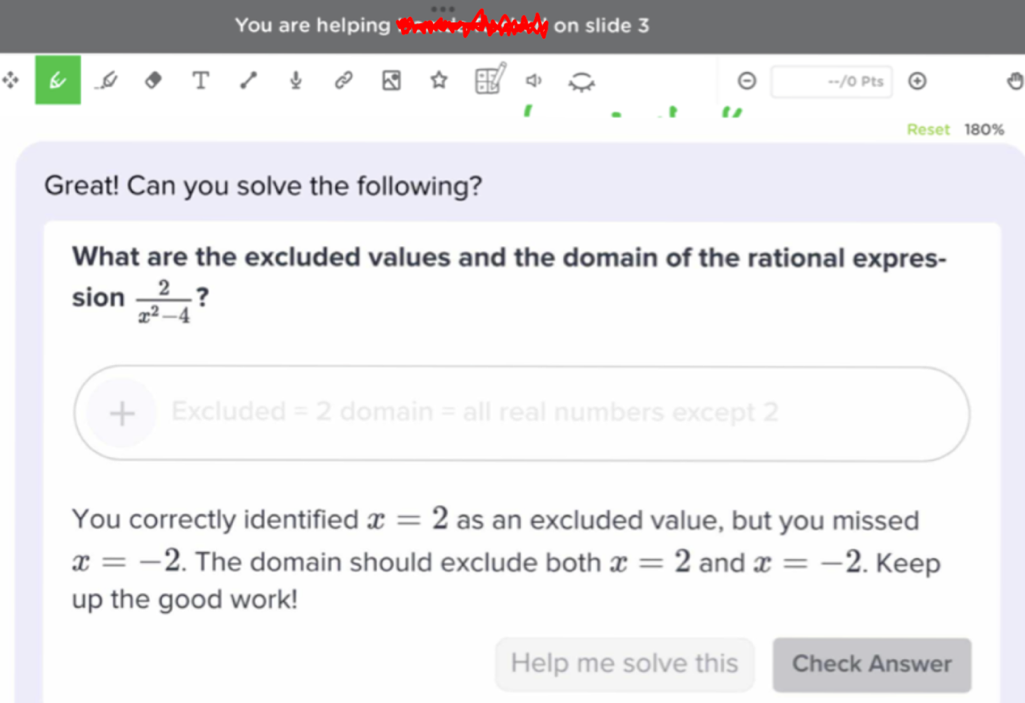
Task: Click the plus button in answer box
Action: pos(122,413)
